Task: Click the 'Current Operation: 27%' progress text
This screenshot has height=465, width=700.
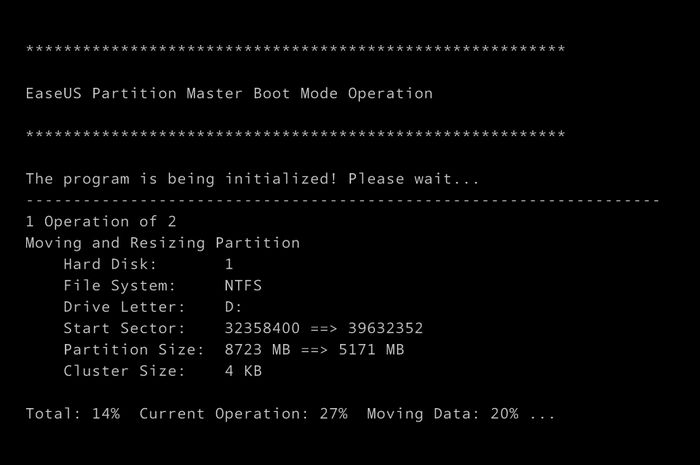Action: coord(243,414)
